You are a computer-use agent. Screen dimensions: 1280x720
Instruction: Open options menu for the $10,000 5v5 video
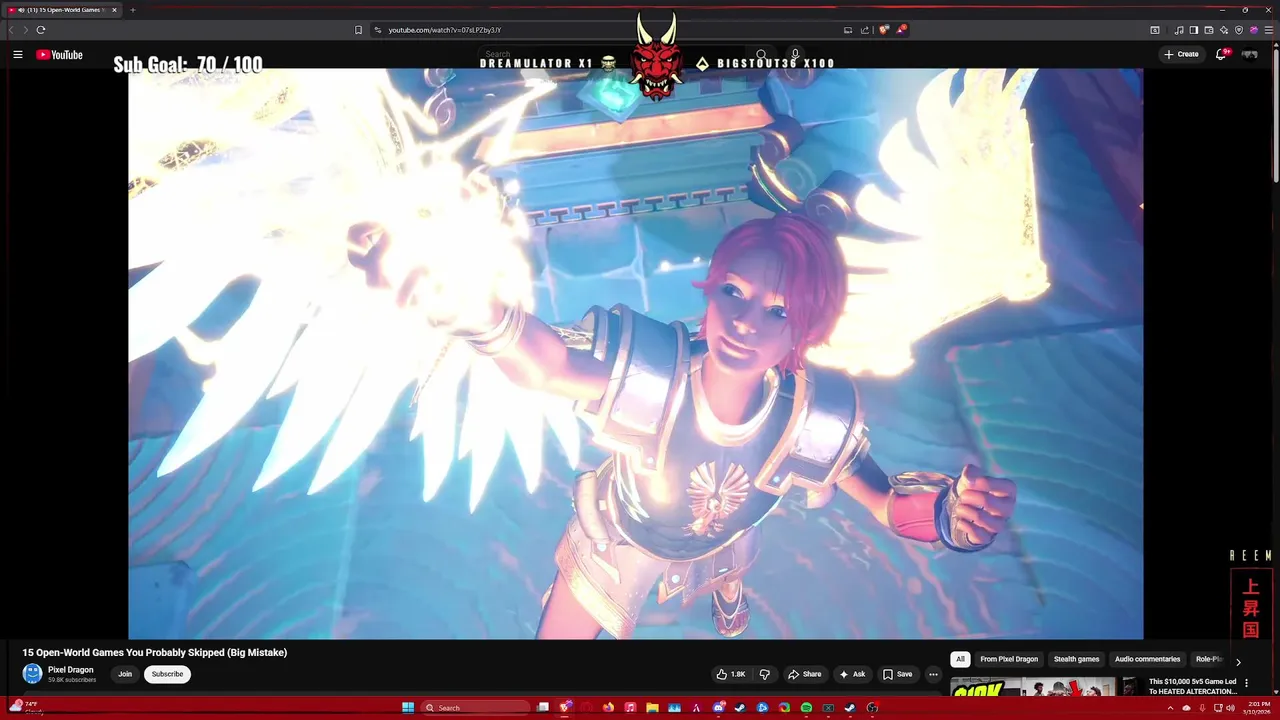1246,683
